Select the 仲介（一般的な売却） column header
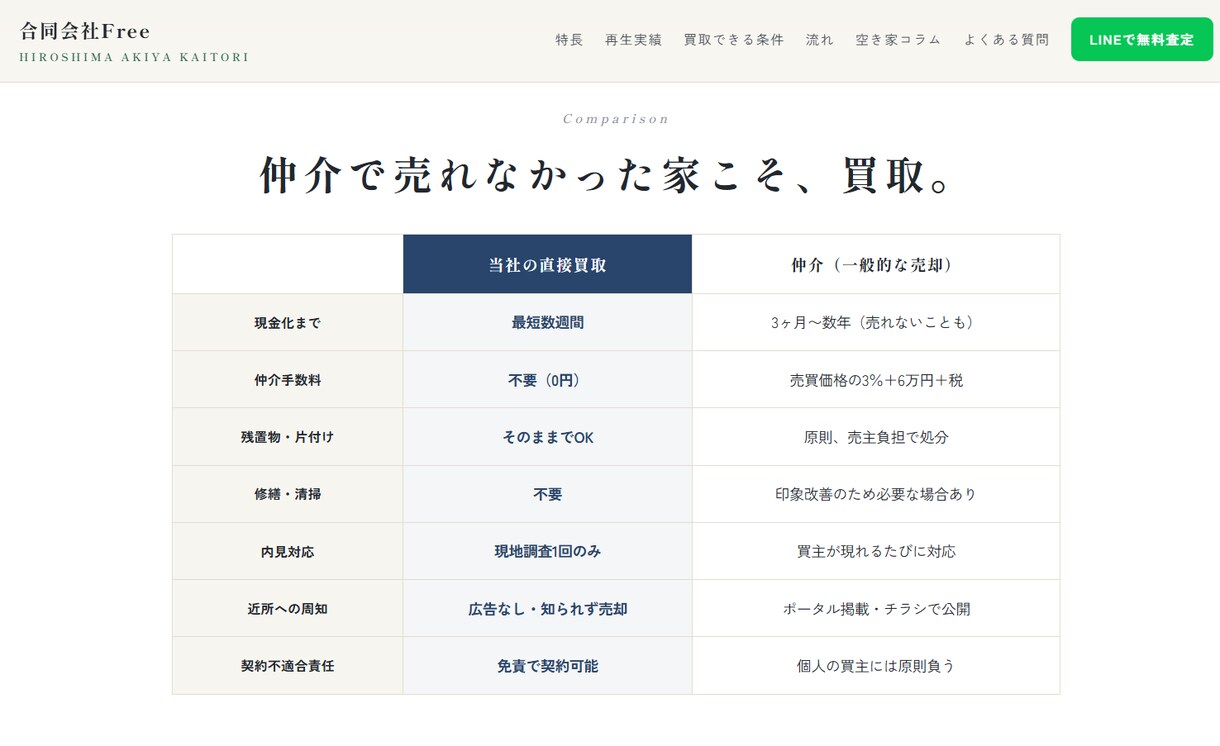This screenshot has width=1220, height=746. pyautogui.click(x=875, y=264)
